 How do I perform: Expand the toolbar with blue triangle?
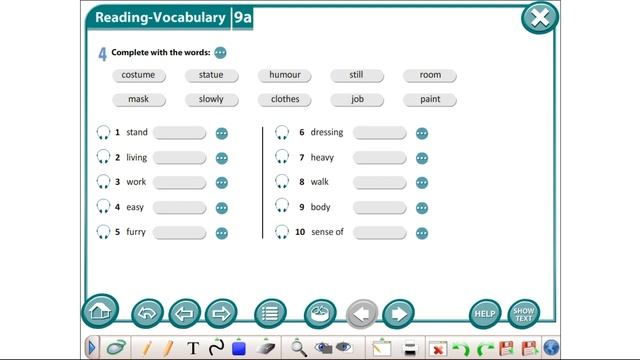(x=92, y=348)
